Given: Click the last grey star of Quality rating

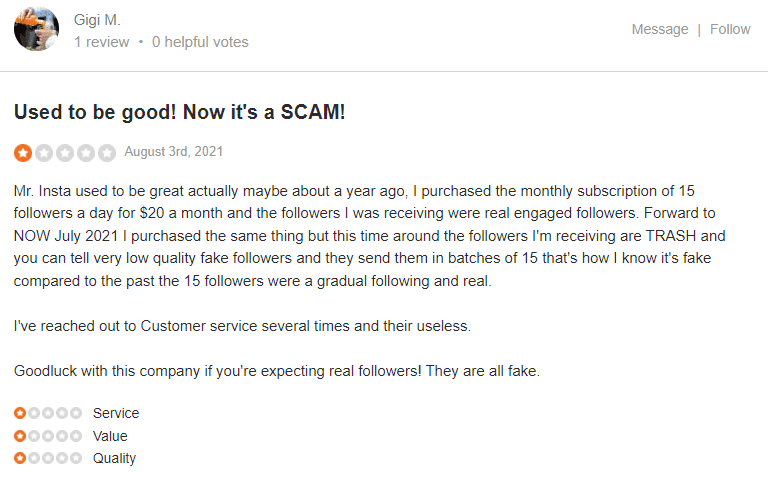Looking at the screenshot, I should click(x=76, y=458).
